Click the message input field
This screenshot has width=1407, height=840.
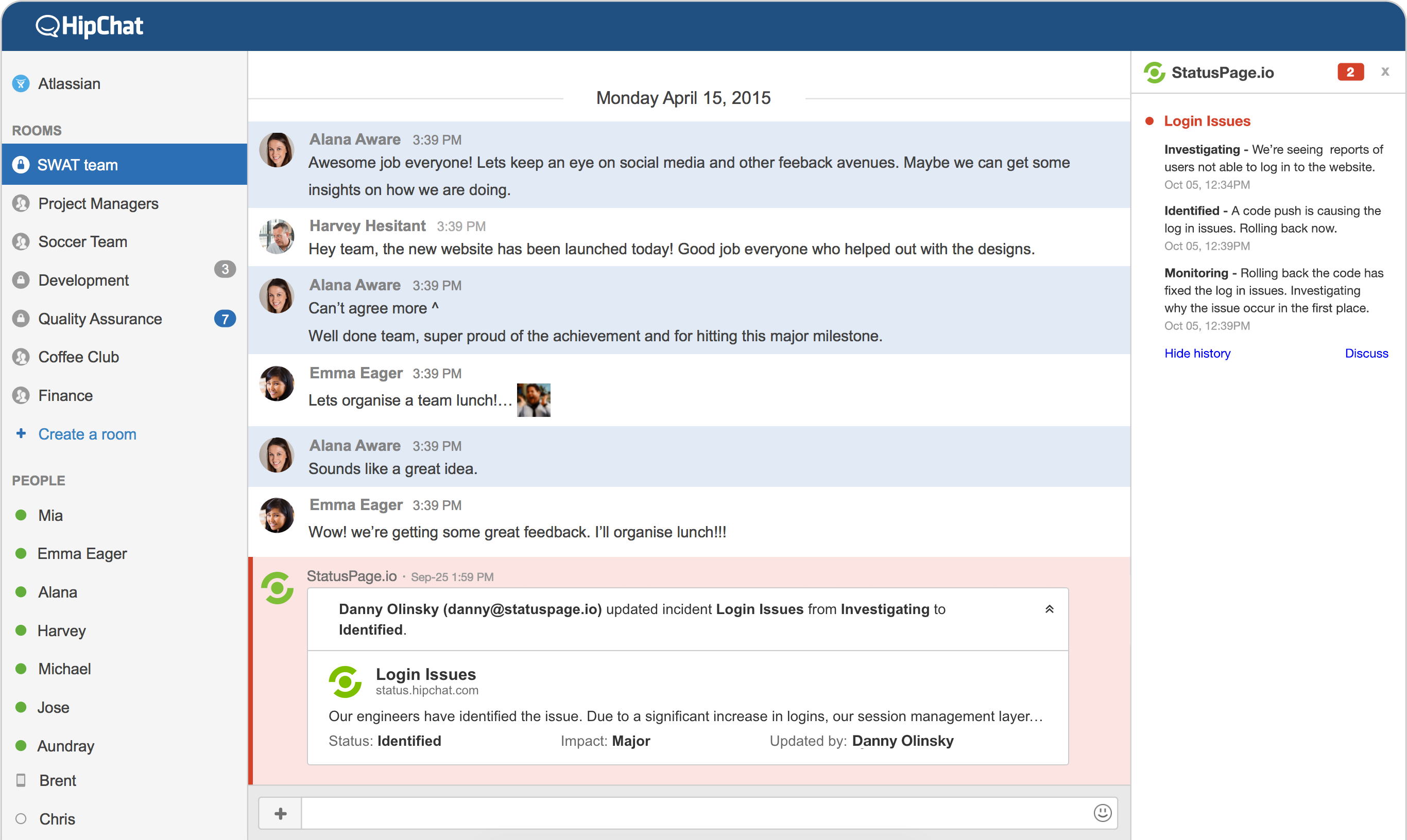point(696,813)
